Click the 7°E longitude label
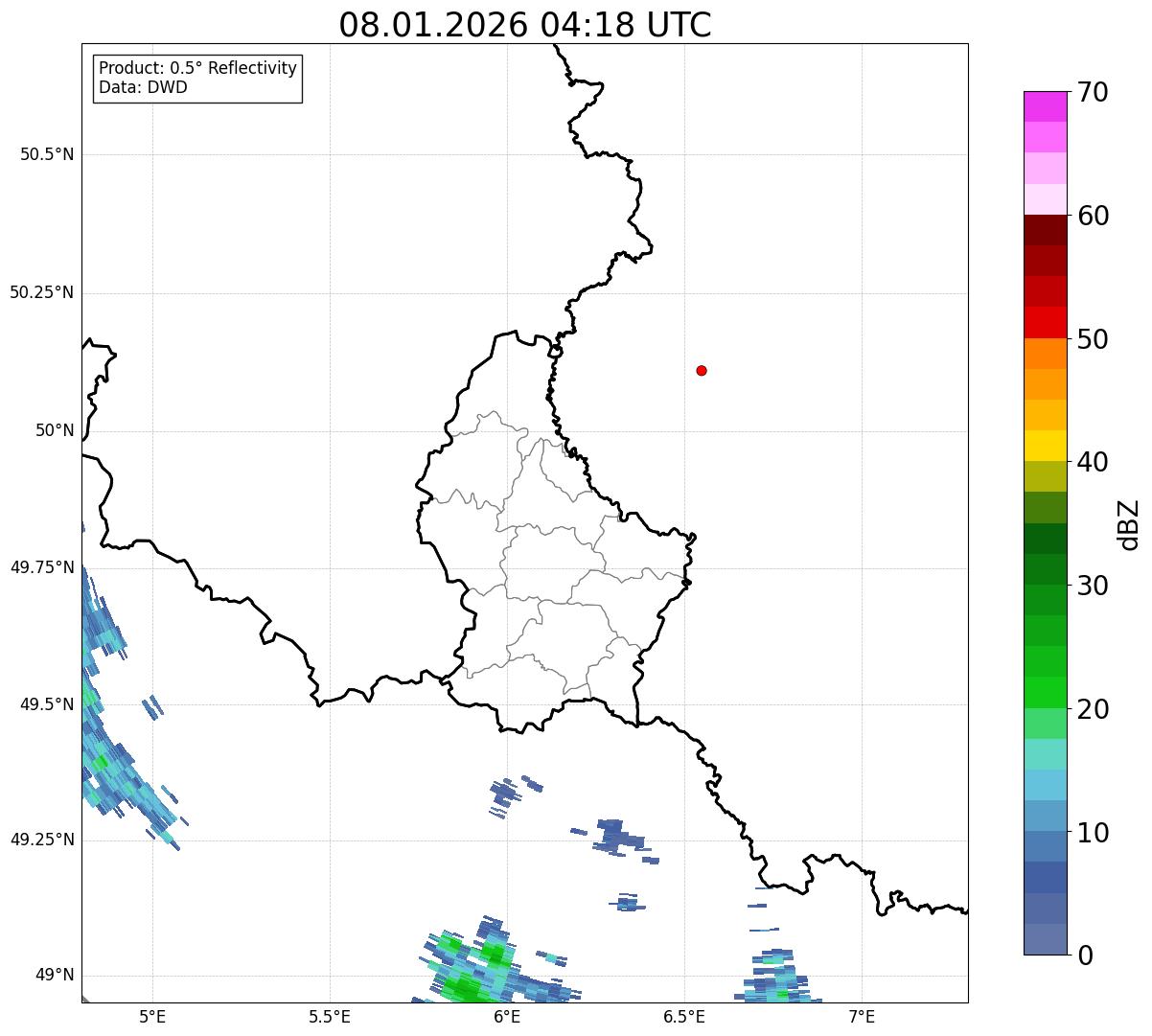 [862, 1016]
